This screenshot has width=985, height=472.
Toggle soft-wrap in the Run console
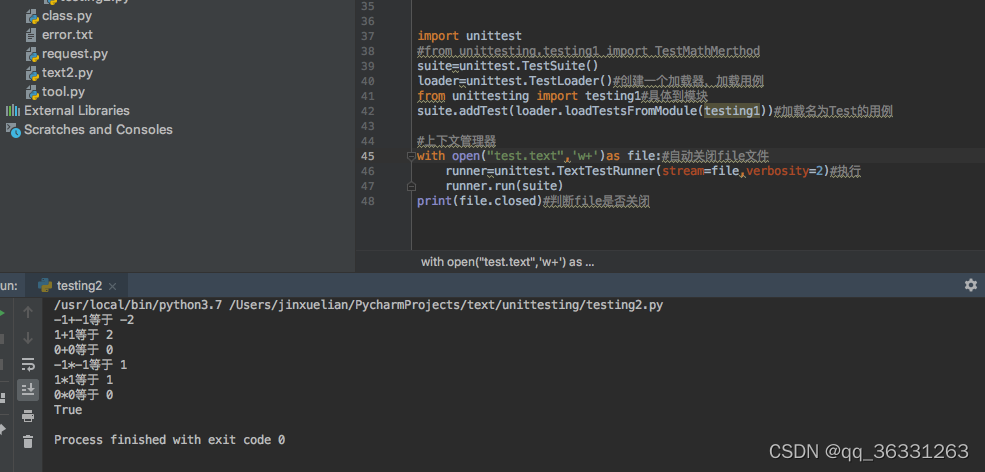coord(28,365)
